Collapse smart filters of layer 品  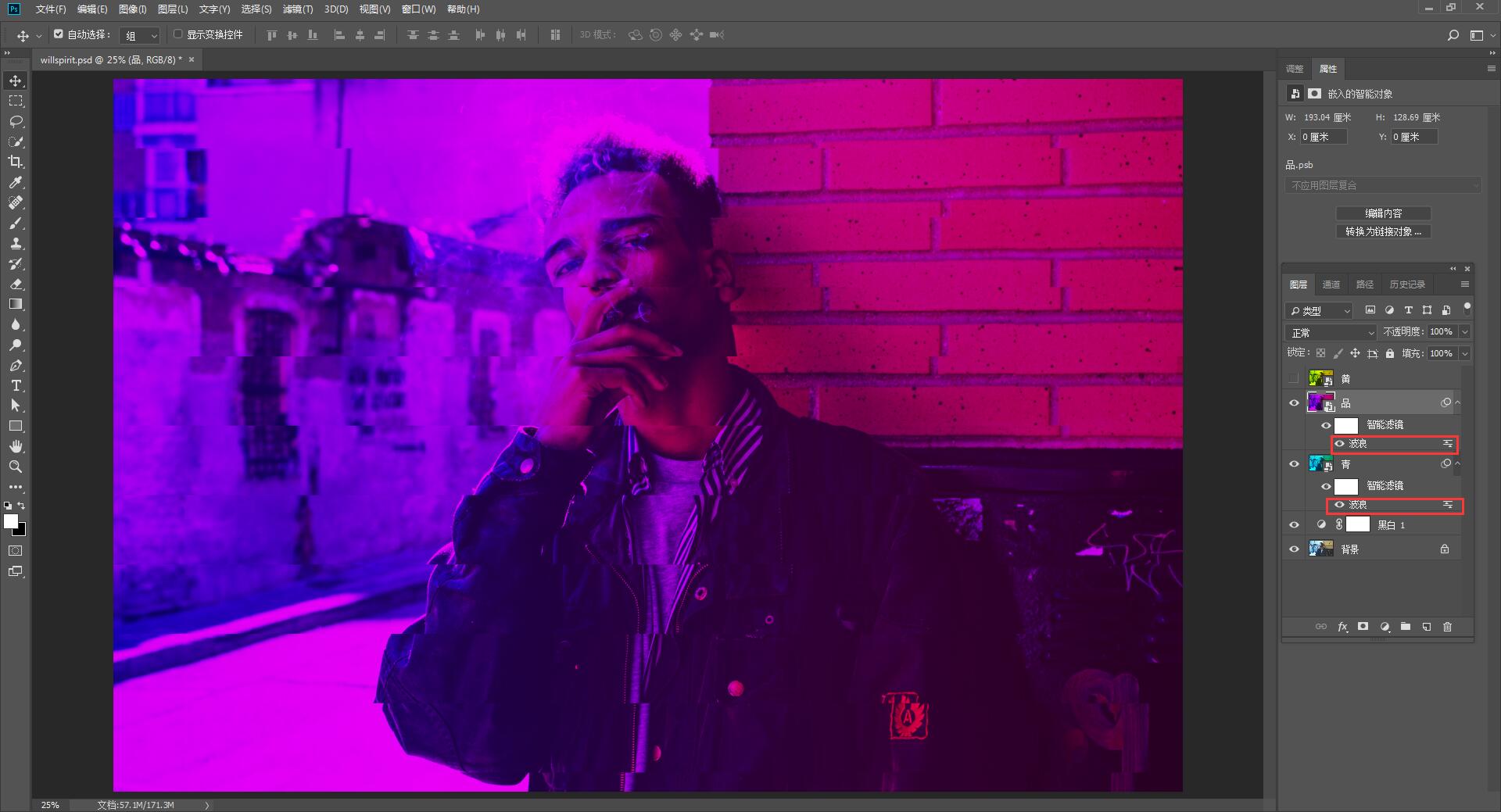point(1457,403)
